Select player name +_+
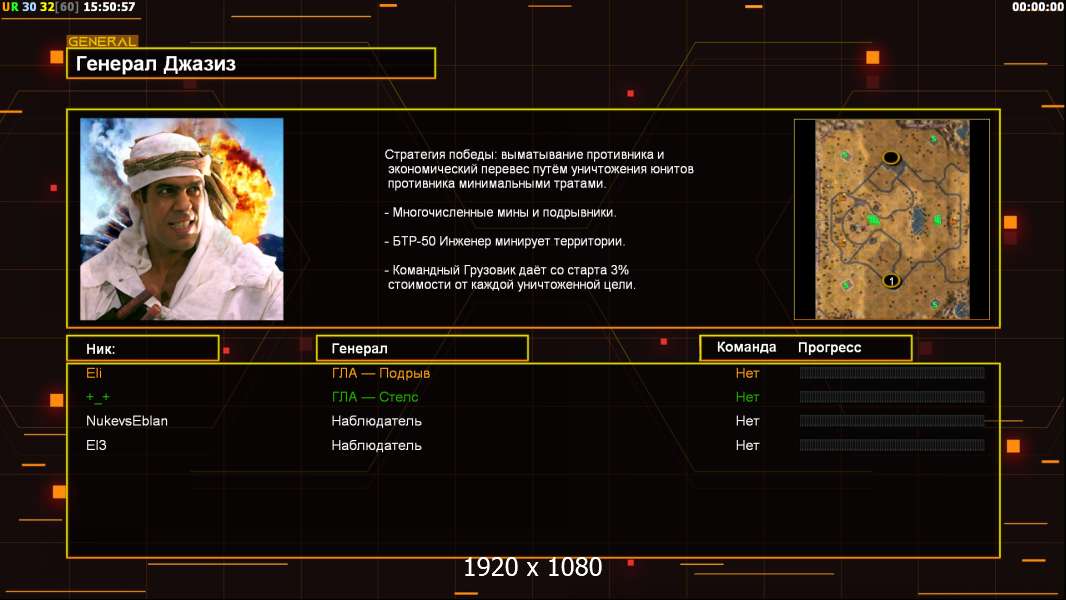Viewport: 1066px width, 600px height. [x=98, y=397]
